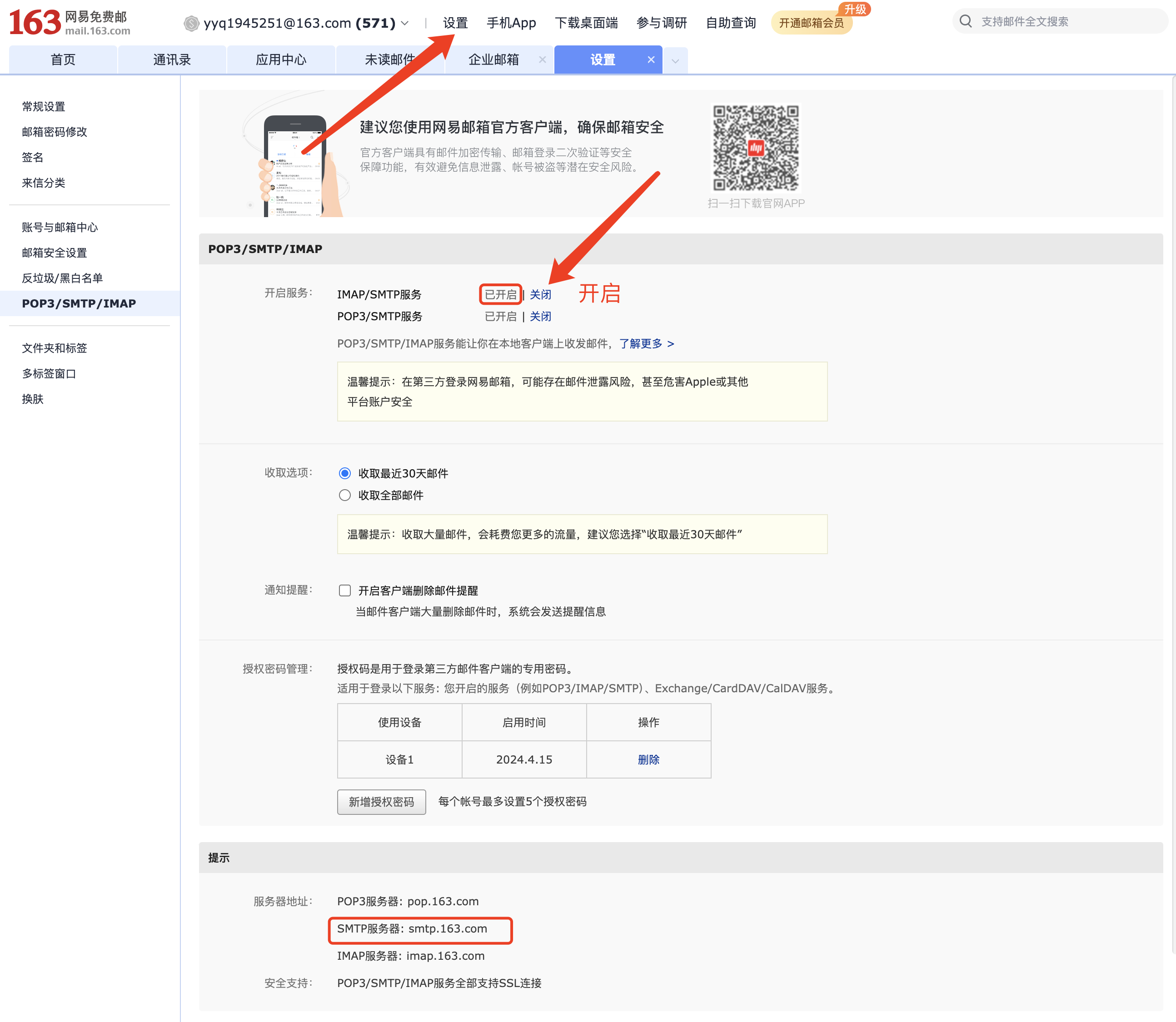Open 多标签窗口 in sidebar
Viewport: 1176px width, 1022px height.
pyautogui.click(x=49, y=373)
